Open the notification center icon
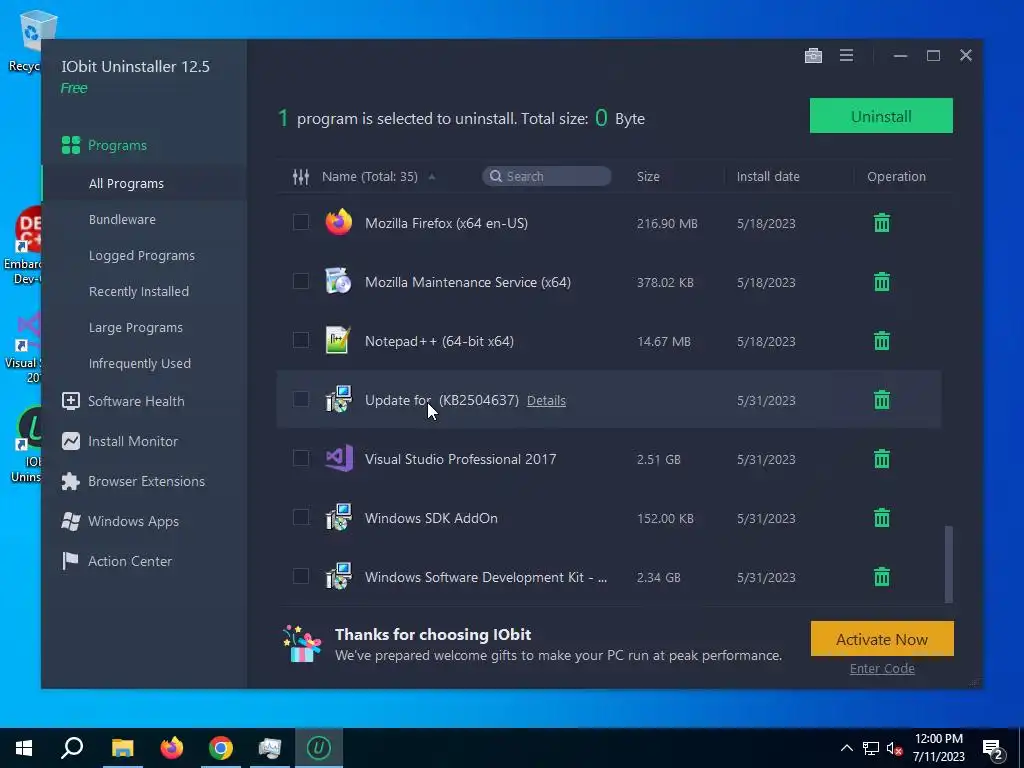This screenshot has height=768, width=1024. 993,749
